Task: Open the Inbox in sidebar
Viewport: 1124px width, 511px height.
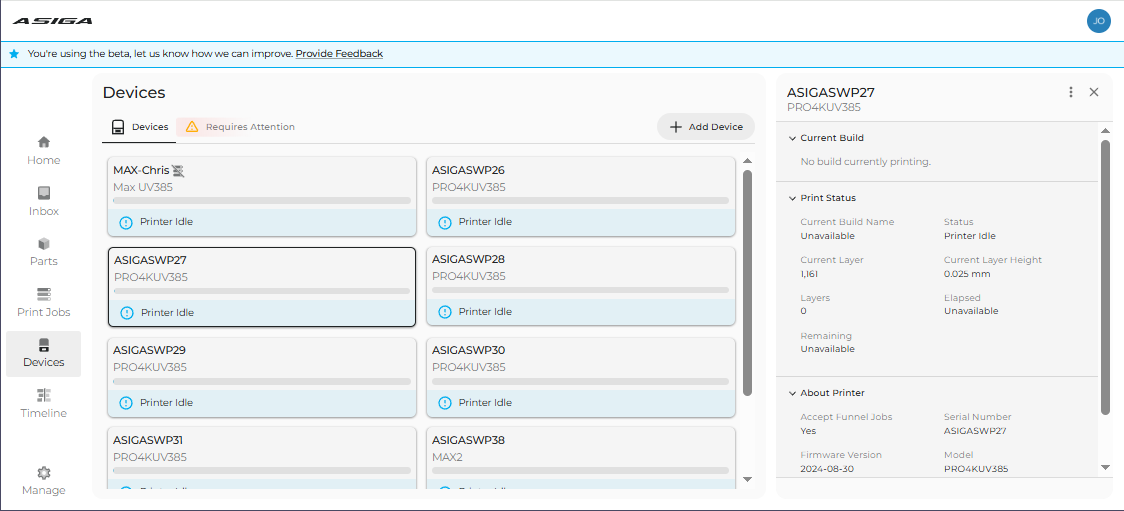Action: (44, 202)
